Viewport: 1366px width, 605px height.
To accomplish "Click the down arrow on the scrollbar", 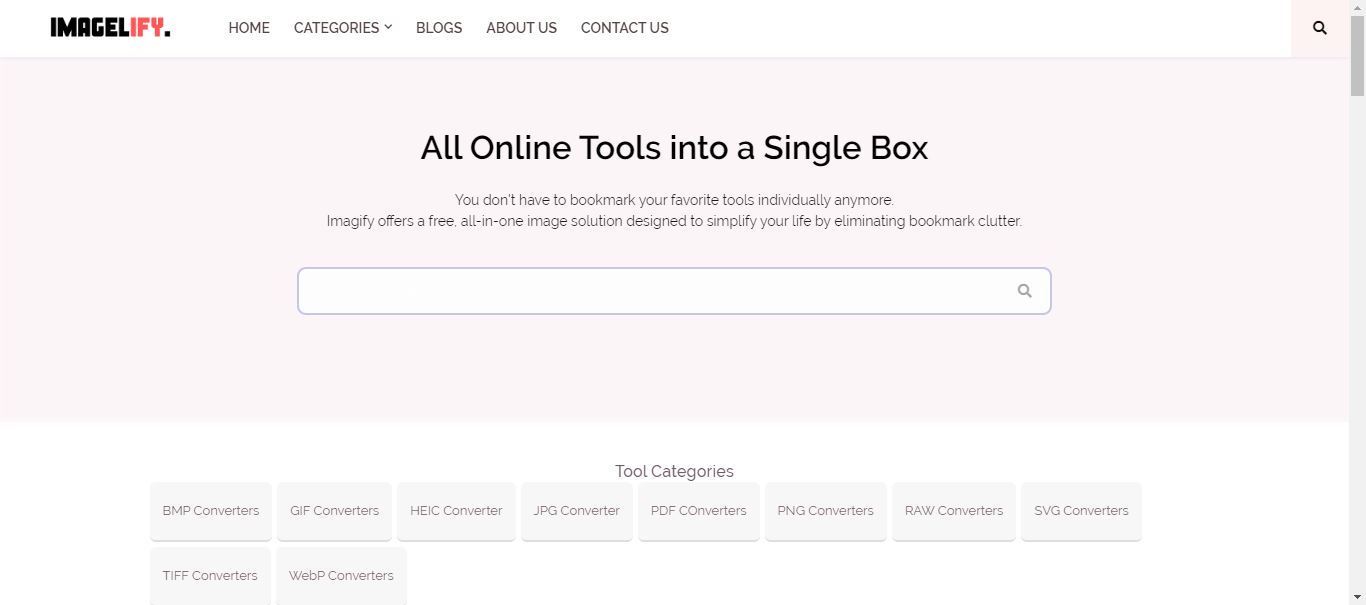I will (x=1358, y=597).
